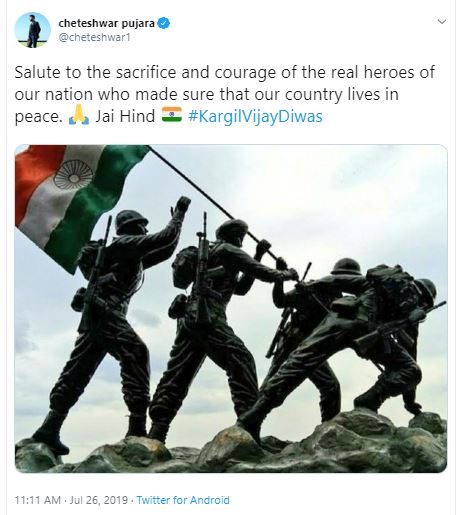The height and width of the screenshot is (515, 461).
Task: Open the Twitter for Android link
Action: point(183,500)
